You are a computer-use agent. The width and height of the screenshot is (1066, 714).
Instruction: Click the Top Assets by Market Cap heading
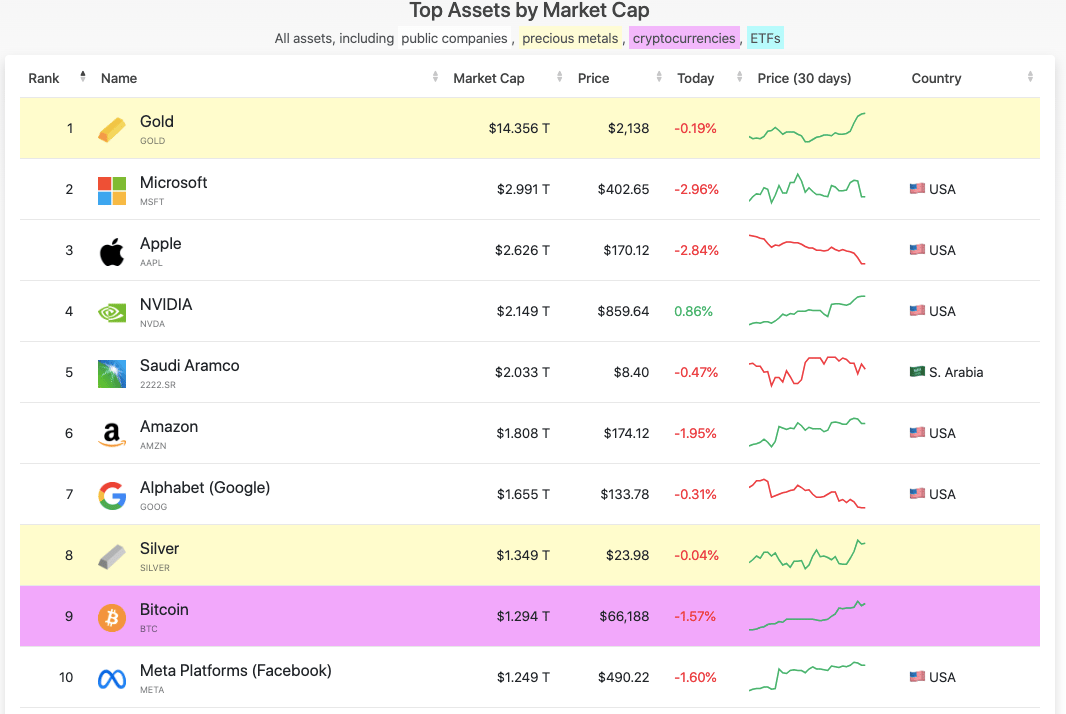(x=529, y=10)
